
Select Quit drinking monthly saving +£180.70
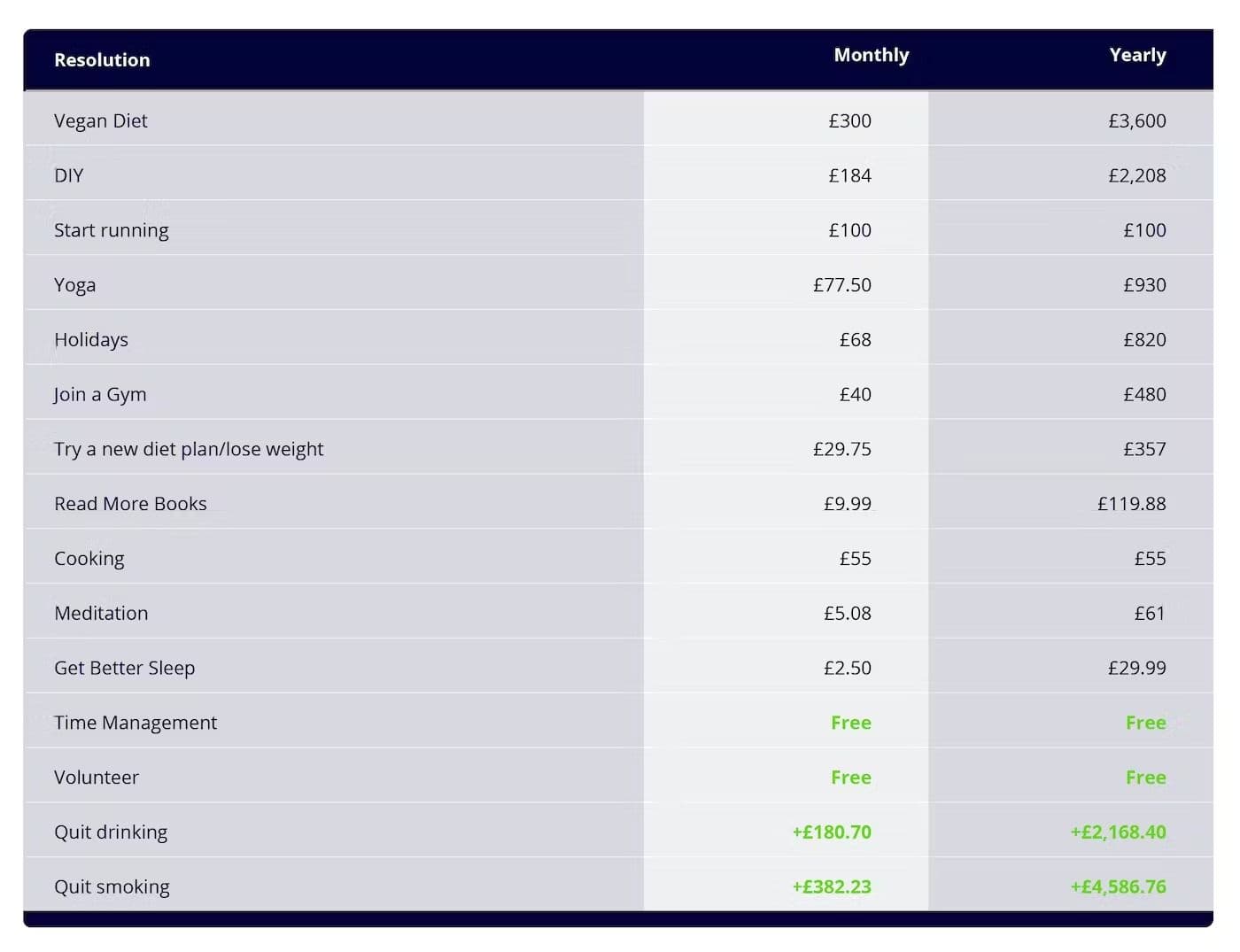[x=832, y=832]
